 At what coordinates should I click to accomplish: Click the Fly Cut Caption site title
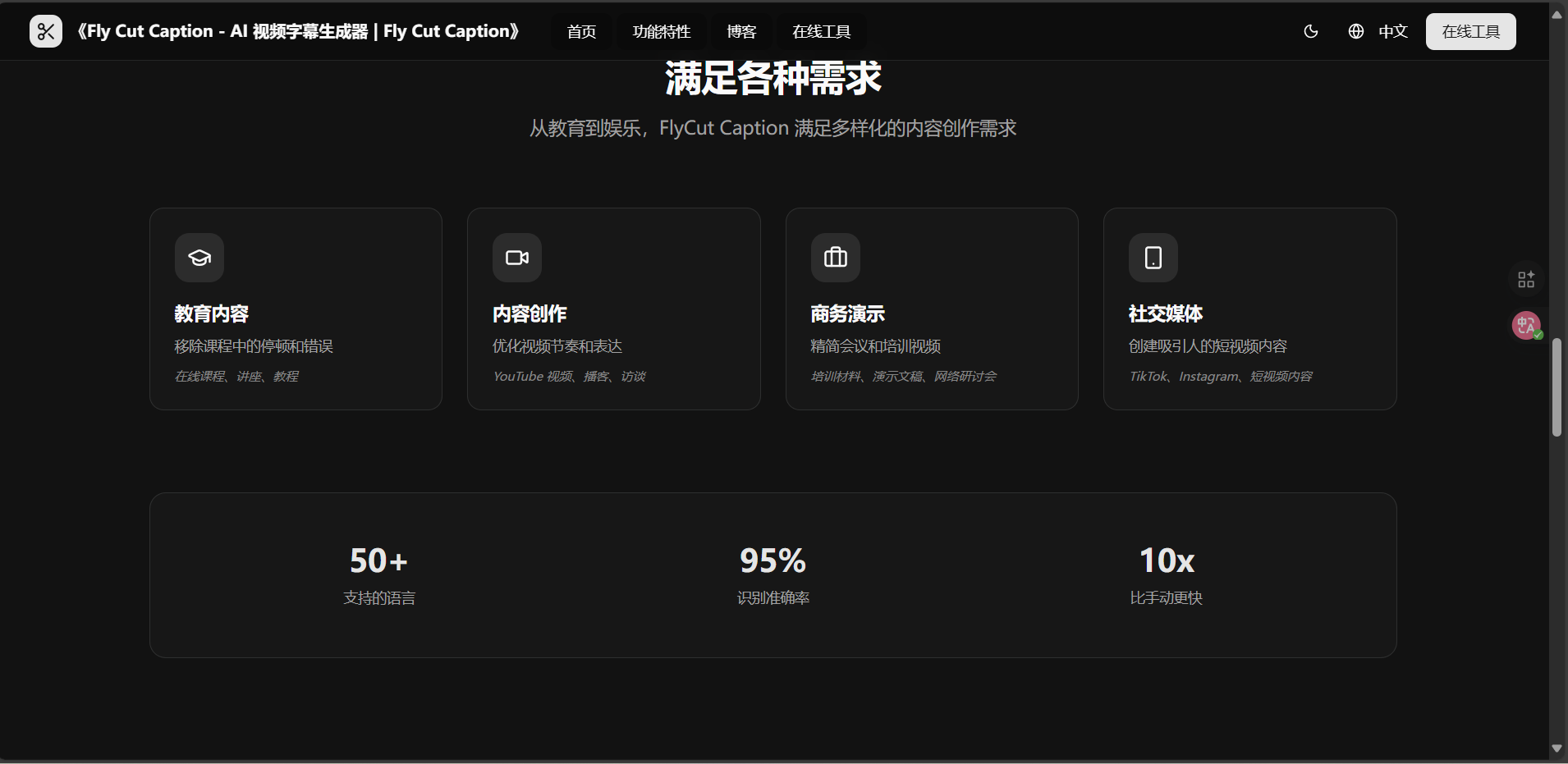coord(298,31)
